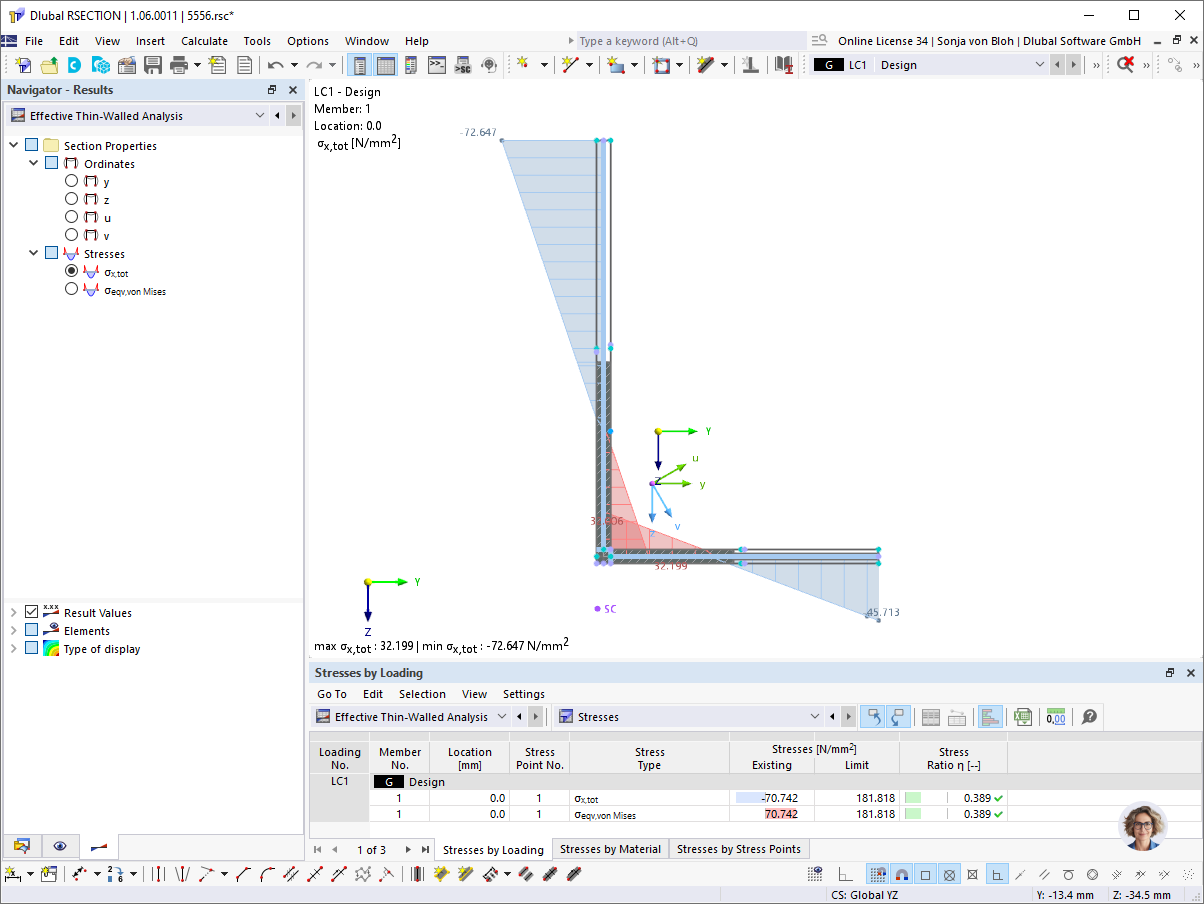Uncheck the Result Values checkbox
Image resolution: width=1204 pixels, height=904 pixels.
[x=32, y=613]
